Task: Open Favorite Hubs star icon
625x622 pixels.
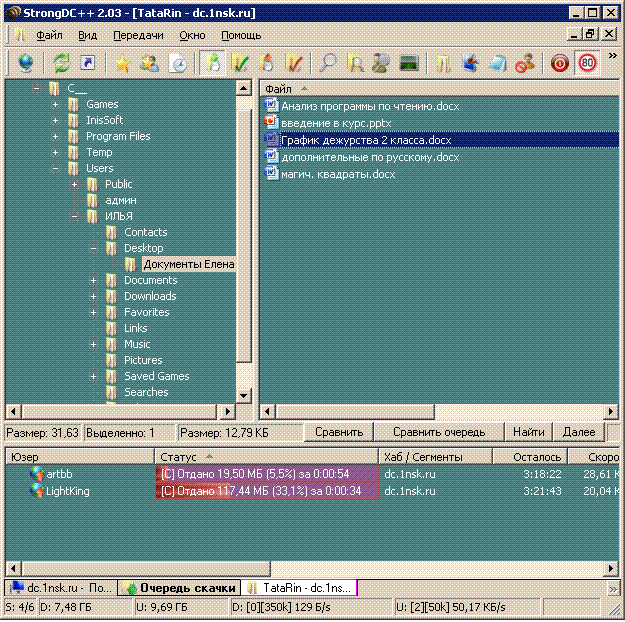Action: click(123, 63)
